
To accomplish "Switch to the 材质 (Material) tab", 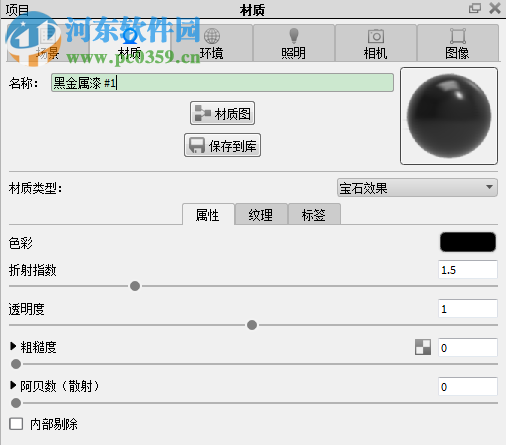I will click(x=130, y=43).
